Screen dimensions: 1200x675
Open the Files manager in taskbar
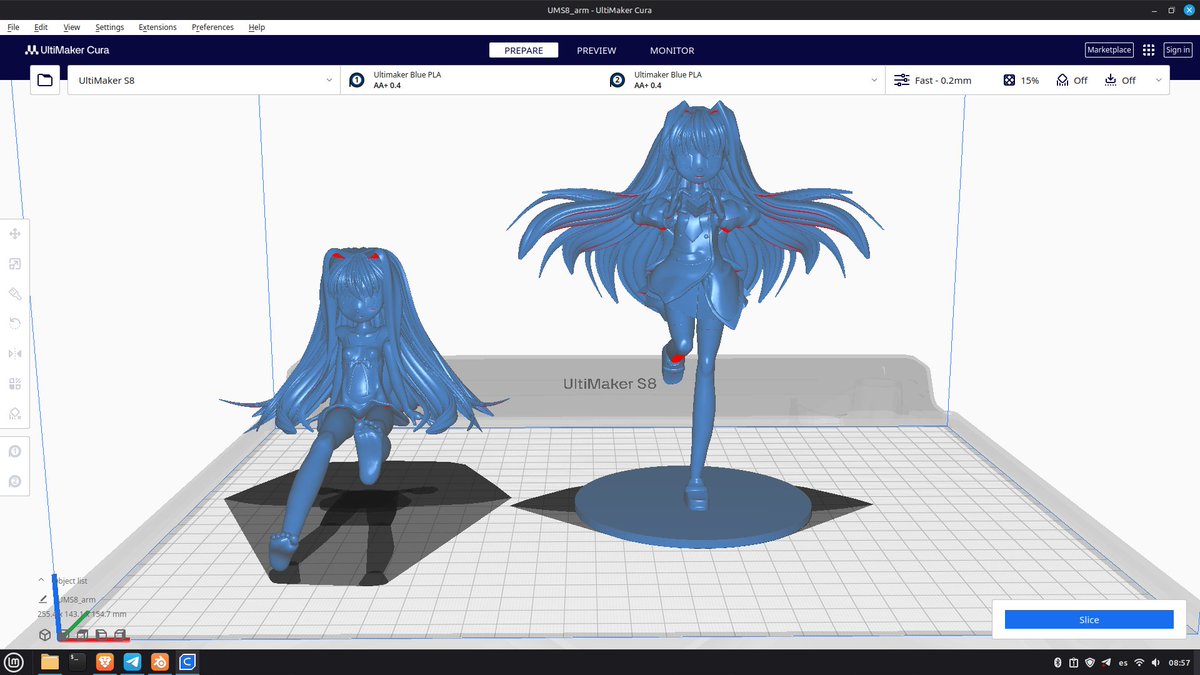click(x=49, y=662)
